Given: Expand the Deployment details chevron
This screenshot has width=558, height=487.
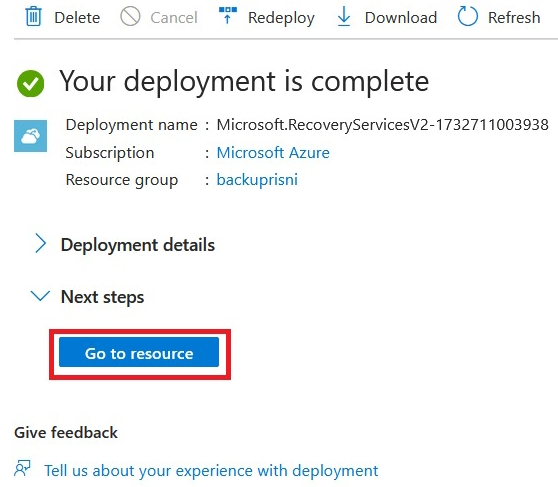Looking at the screenshot, I should [41, 244].
